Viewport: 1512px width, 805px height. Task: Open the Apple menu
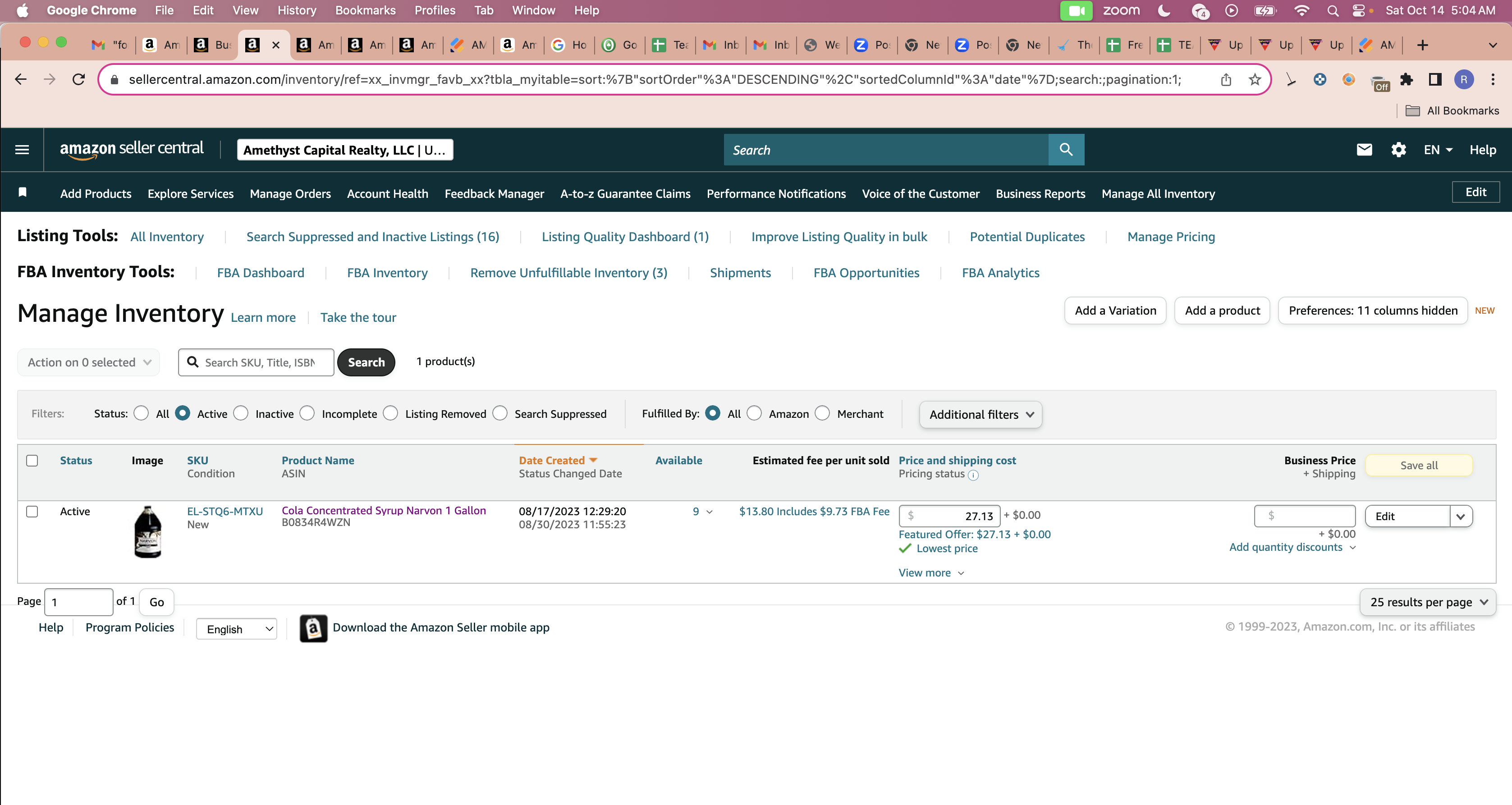coord(22,10)
